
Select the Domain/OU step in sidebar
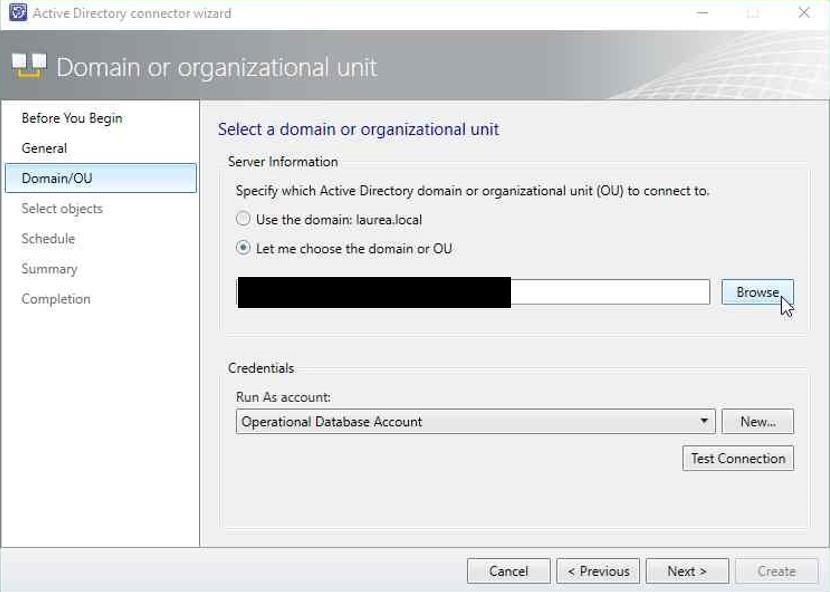pos(101,178)
